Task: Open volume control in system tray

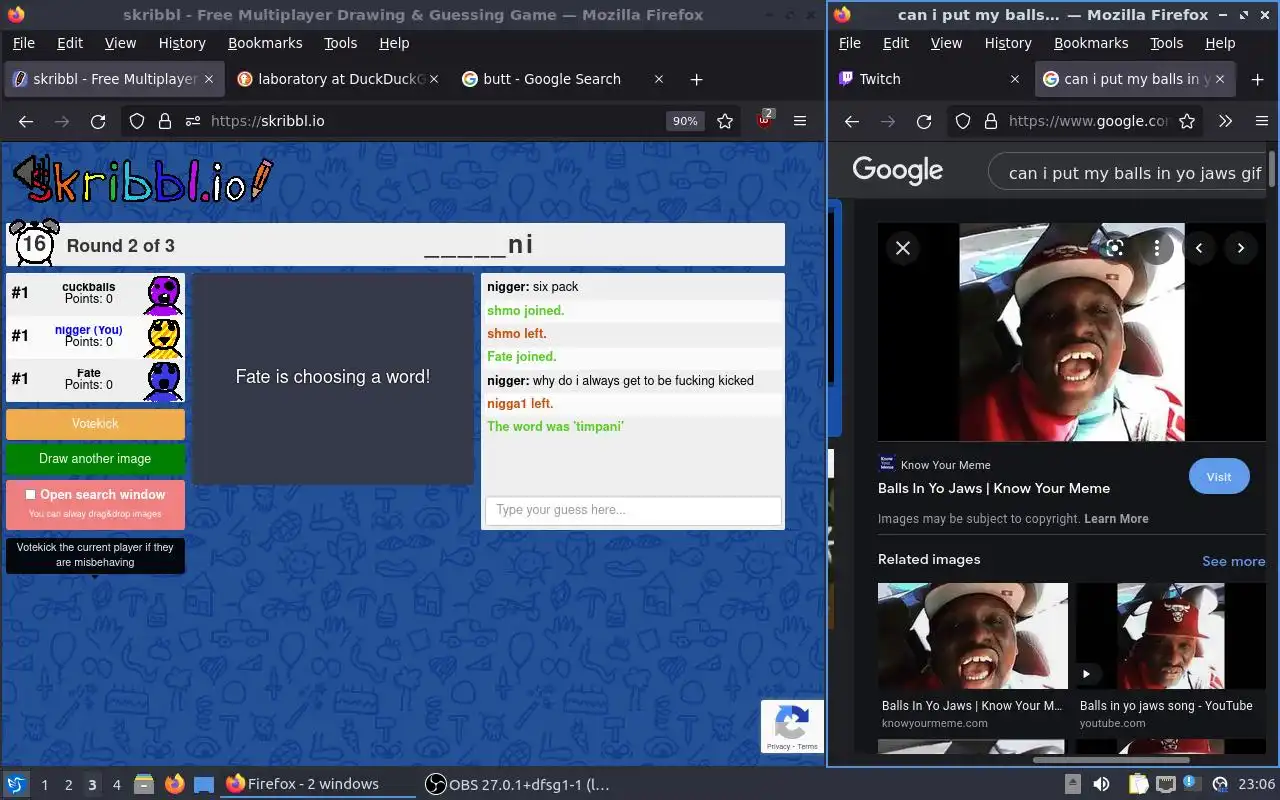Action: (1101, 784)
